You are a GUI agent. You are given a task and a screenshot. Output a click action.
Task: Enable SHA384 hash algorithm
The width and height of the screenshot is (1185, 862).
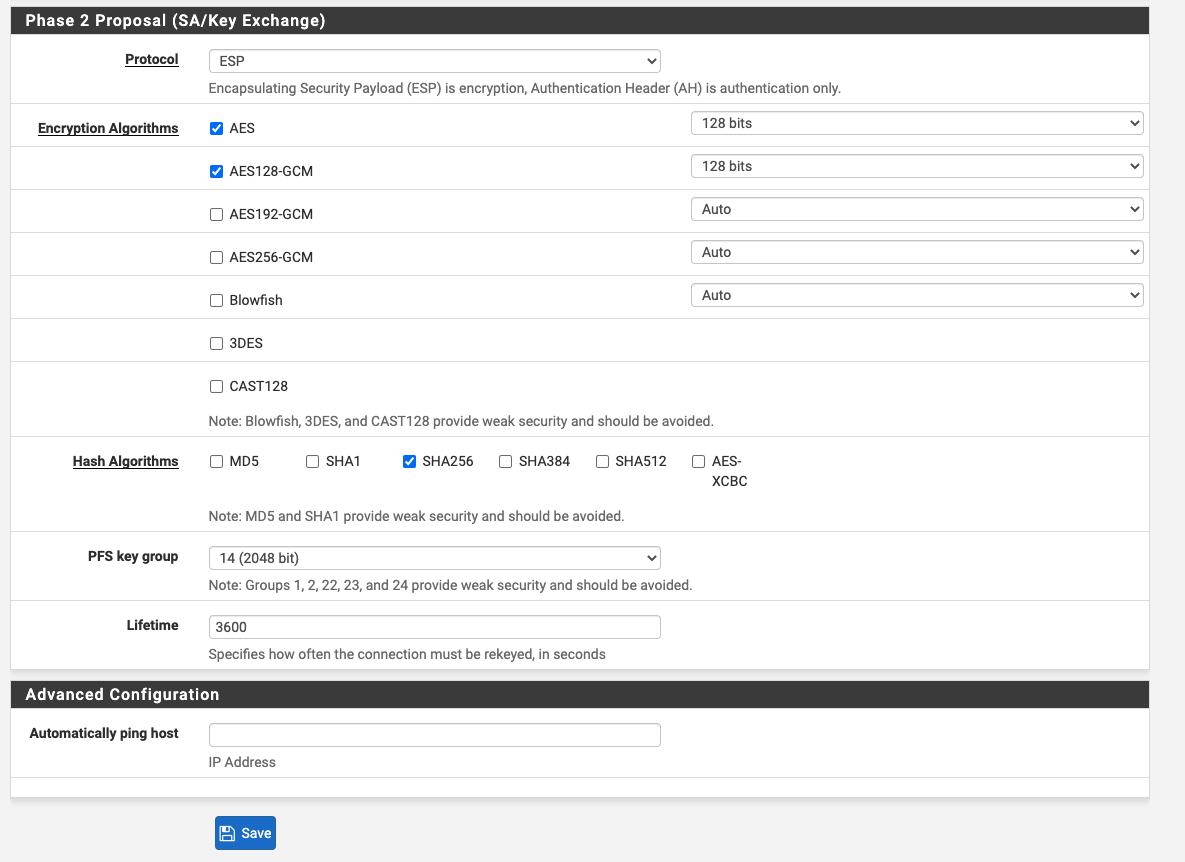coord(506,462)
